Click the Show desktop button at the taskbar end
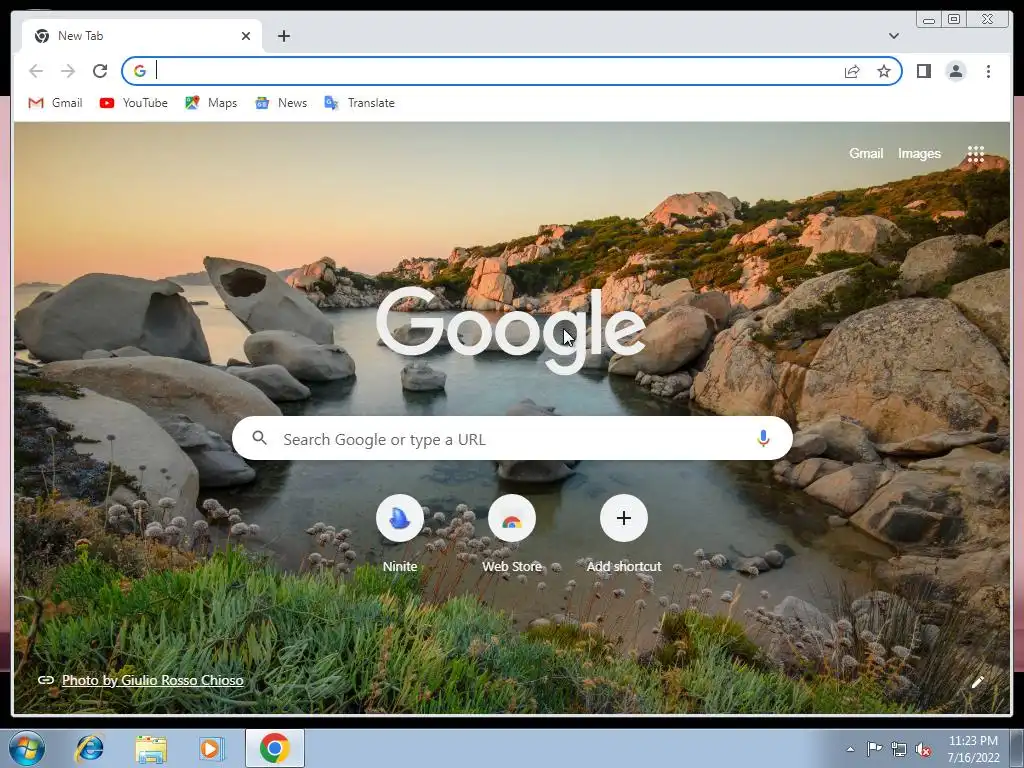1024x768 pixels. (x=1017, y=749)
